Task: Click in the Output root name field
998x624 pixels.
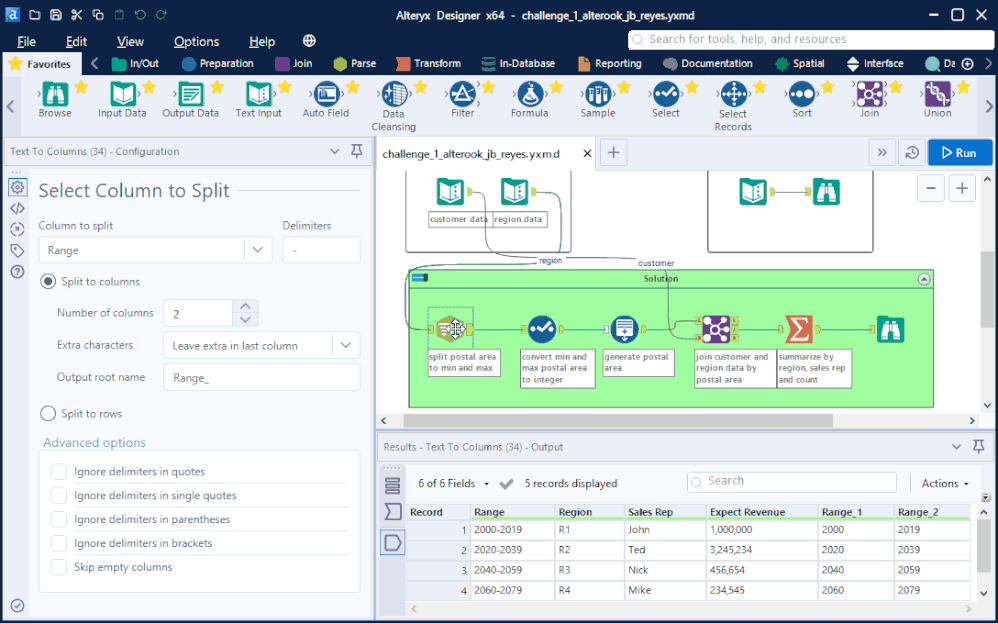Action: pyautogui.click(x=262, y=378)
